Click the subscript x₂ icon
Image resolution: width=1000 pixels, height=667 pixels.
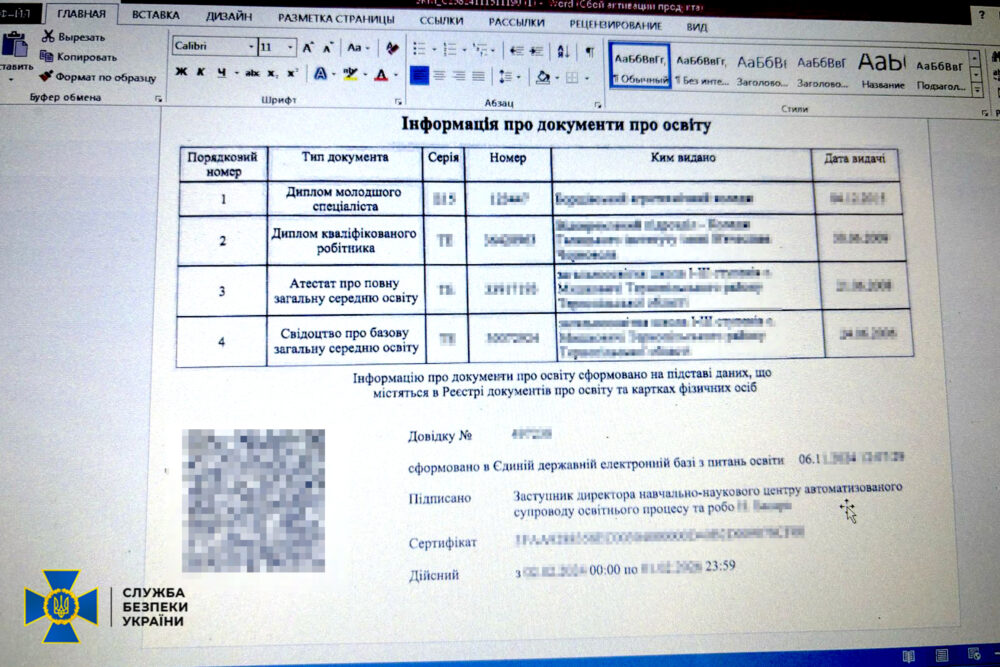[x=272, y=73]
